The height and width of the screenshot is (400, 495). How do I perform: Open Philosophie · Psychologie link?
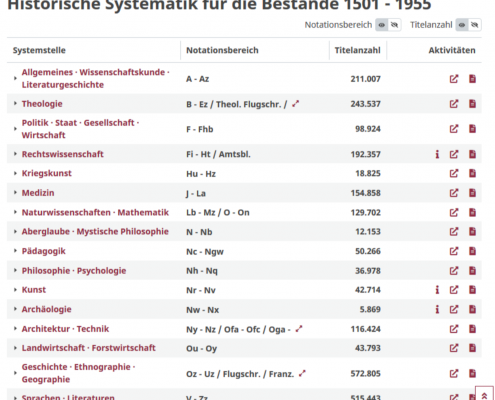click(x=74, y=271)
